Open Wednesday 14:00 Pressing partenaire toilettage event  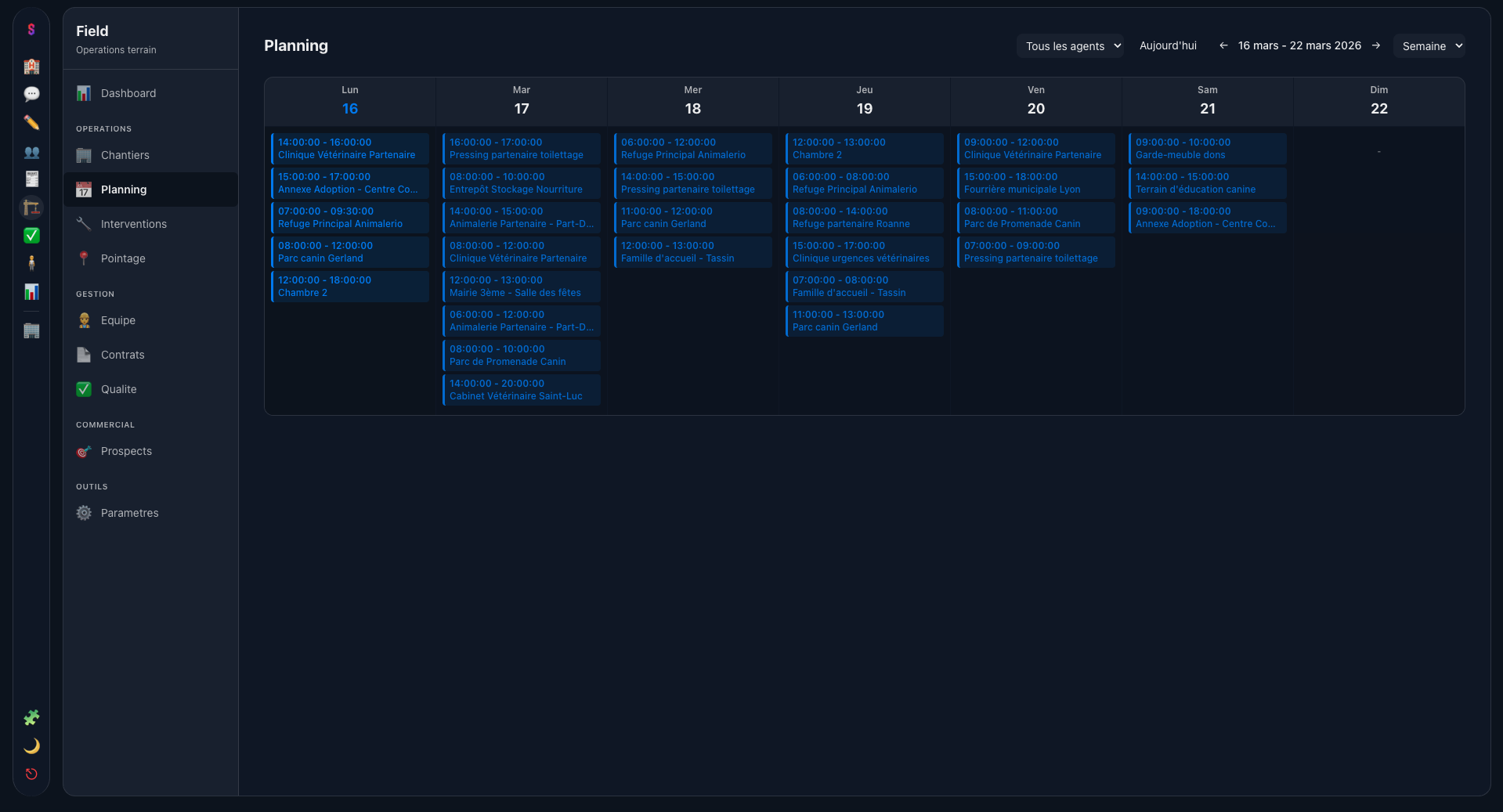pyautogui.click(x=693, y=183)
